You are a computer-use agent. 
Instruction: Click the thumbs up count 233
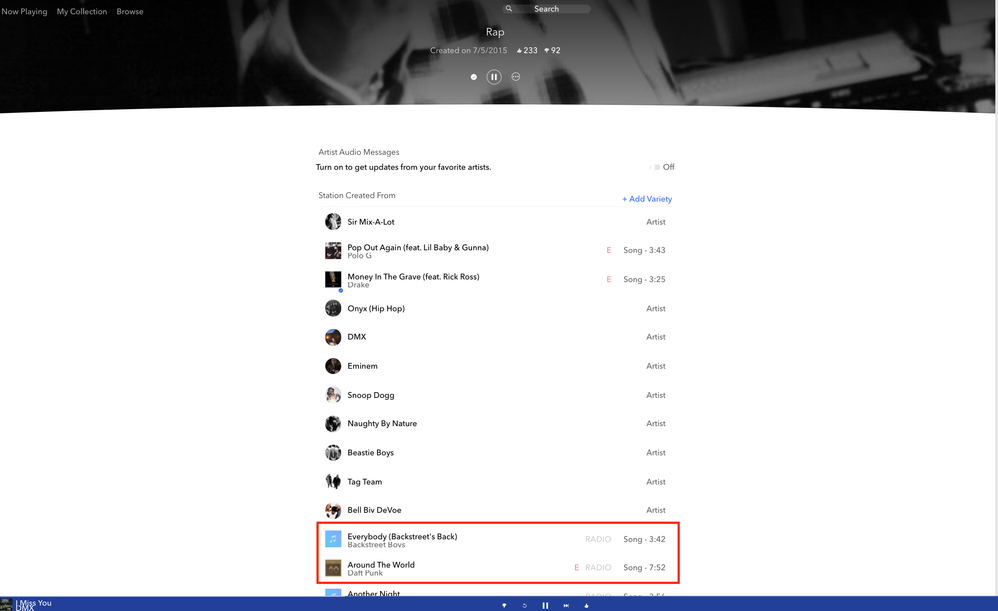[527, 50]
